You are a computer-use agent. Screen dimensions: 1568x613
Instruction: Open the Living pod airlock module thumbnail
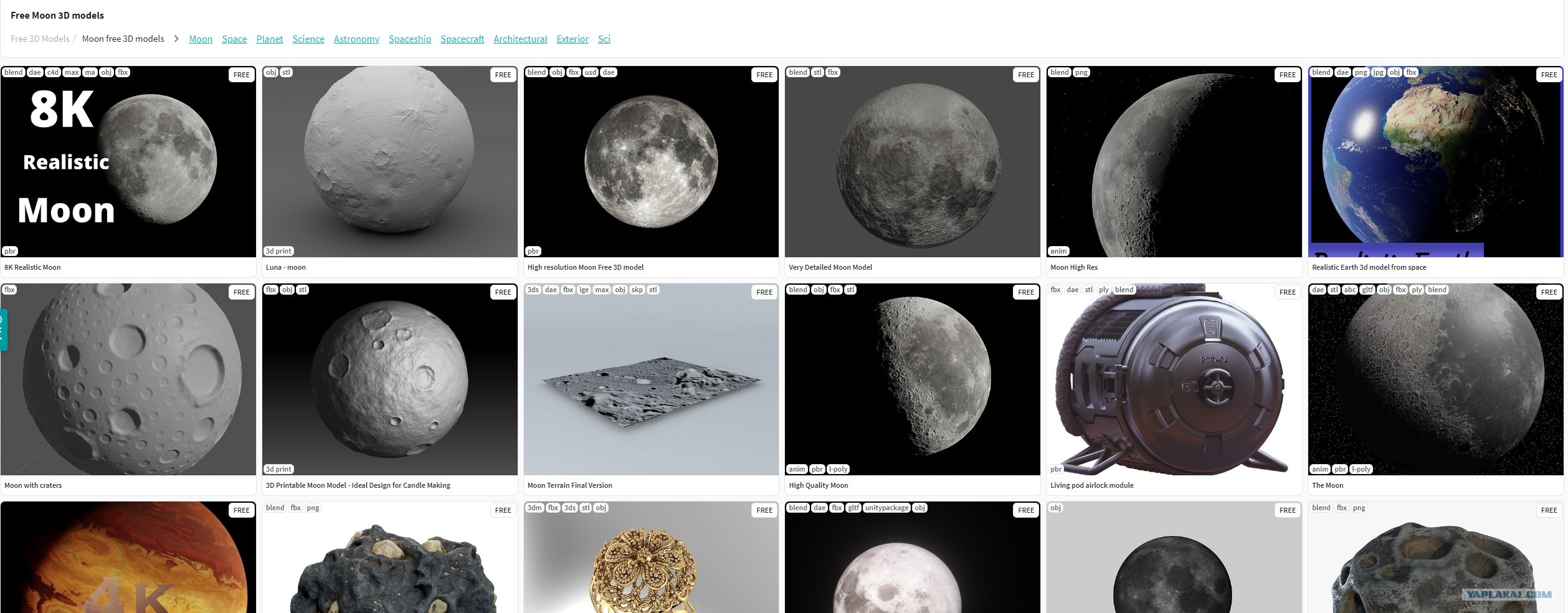pos(1174,379)
